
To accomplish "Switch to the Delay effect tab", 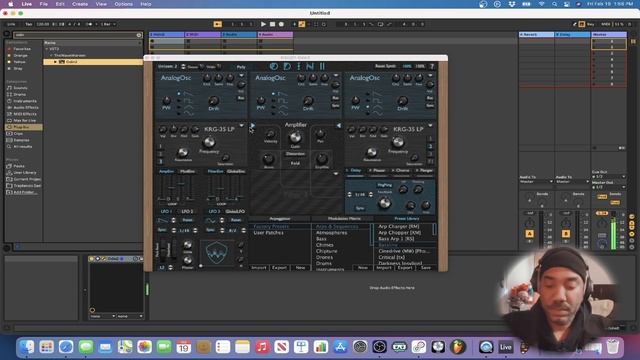I will (355, 170).
